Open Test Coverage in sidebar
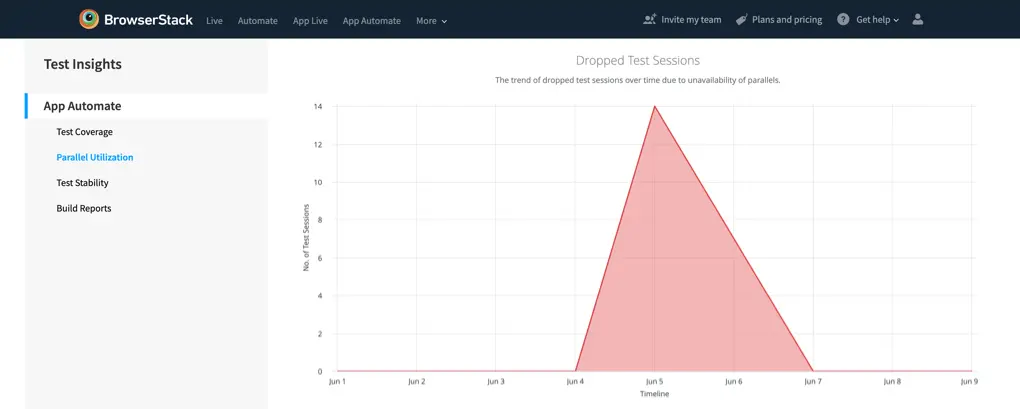 tap(84, 132)
